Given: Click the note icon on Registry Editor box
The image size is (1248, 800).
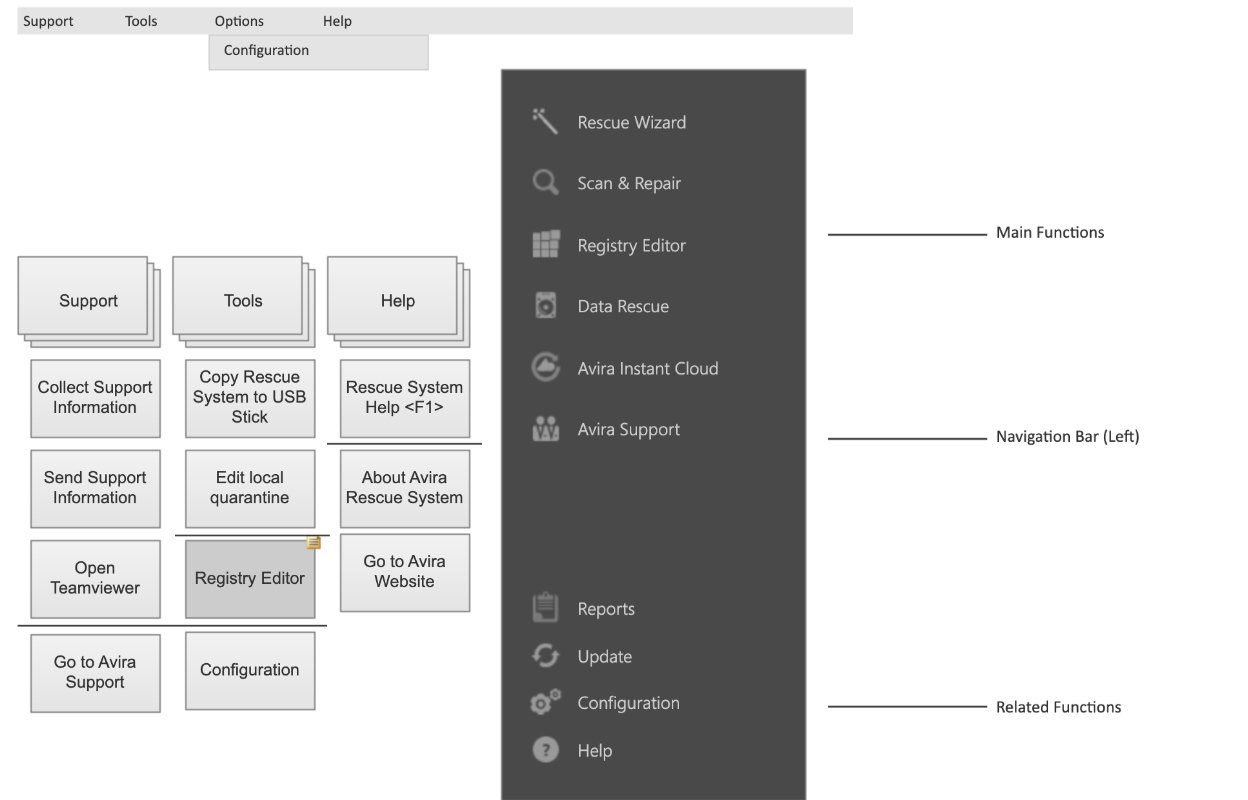Looking at the screenshot, I should click(313, 543).
